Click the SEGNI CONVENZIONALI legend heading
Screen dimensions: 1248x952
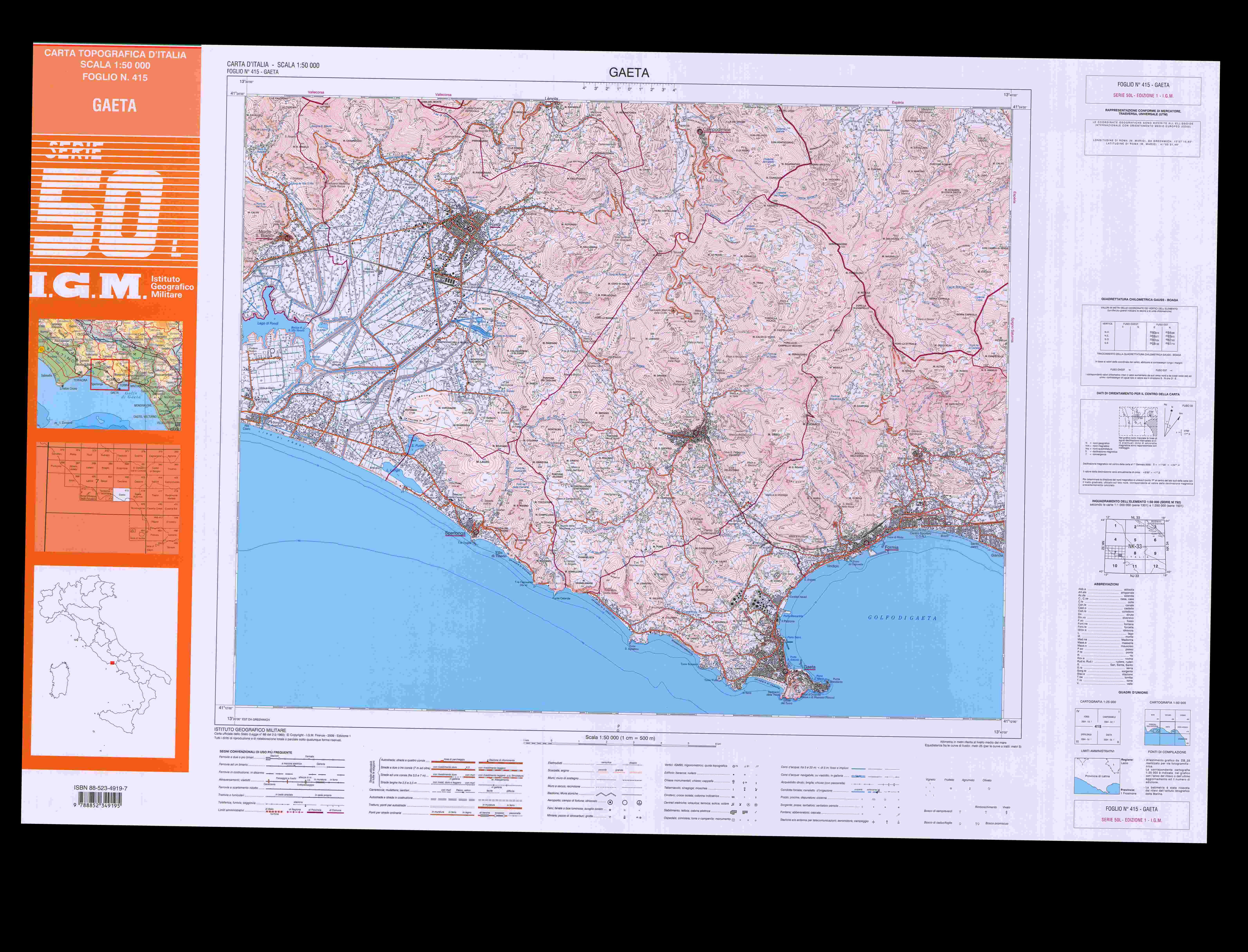pos(256,752)
